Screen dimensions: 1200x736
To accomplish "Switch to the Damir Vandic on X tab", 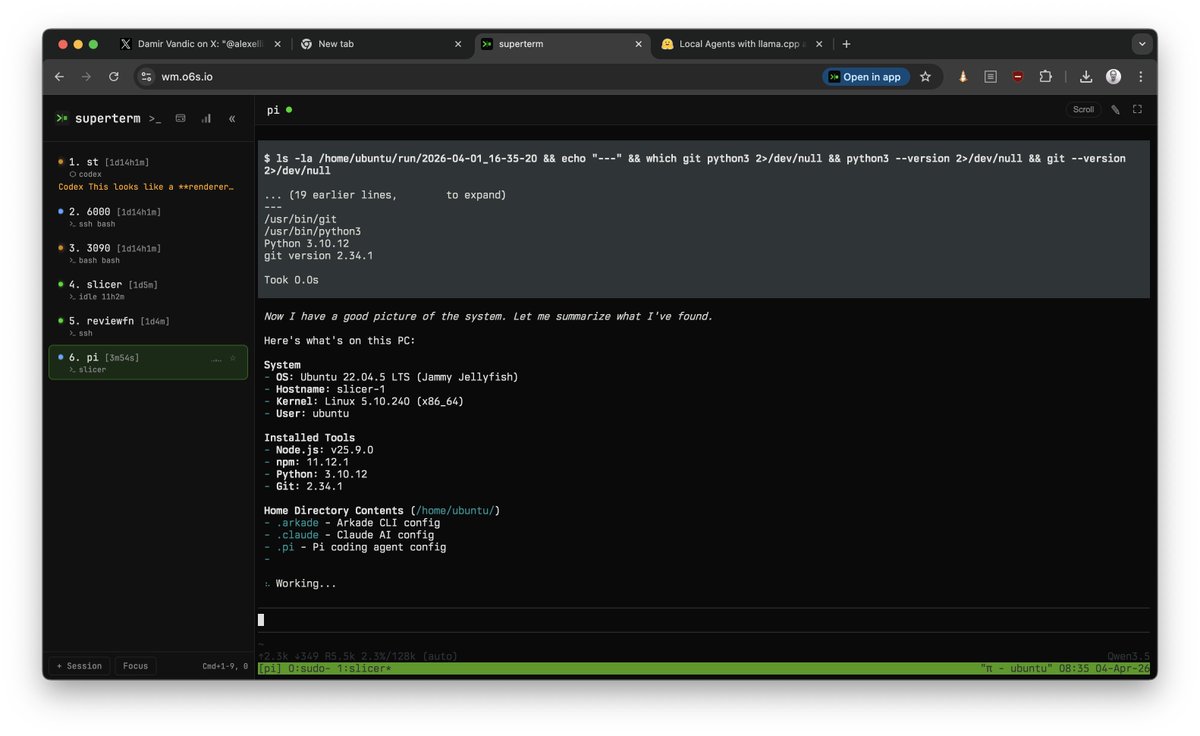I will pos(198,44).
